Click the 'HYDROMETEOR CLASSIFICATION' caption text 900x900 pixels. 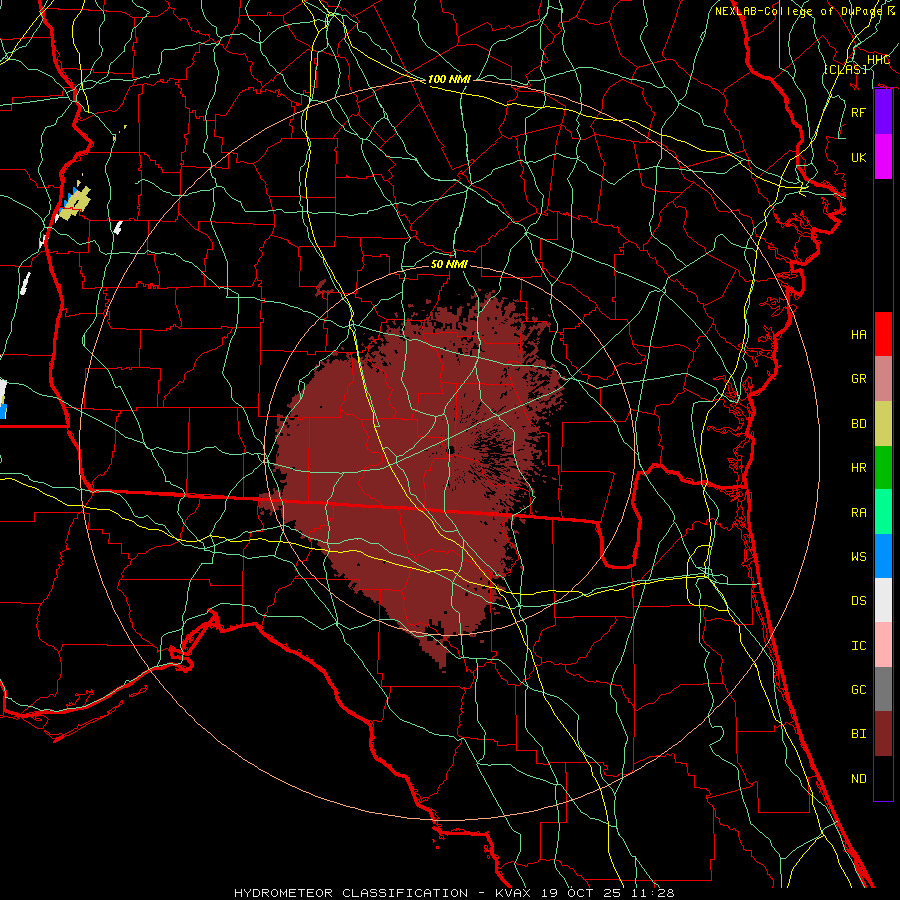tap(351, 893)
